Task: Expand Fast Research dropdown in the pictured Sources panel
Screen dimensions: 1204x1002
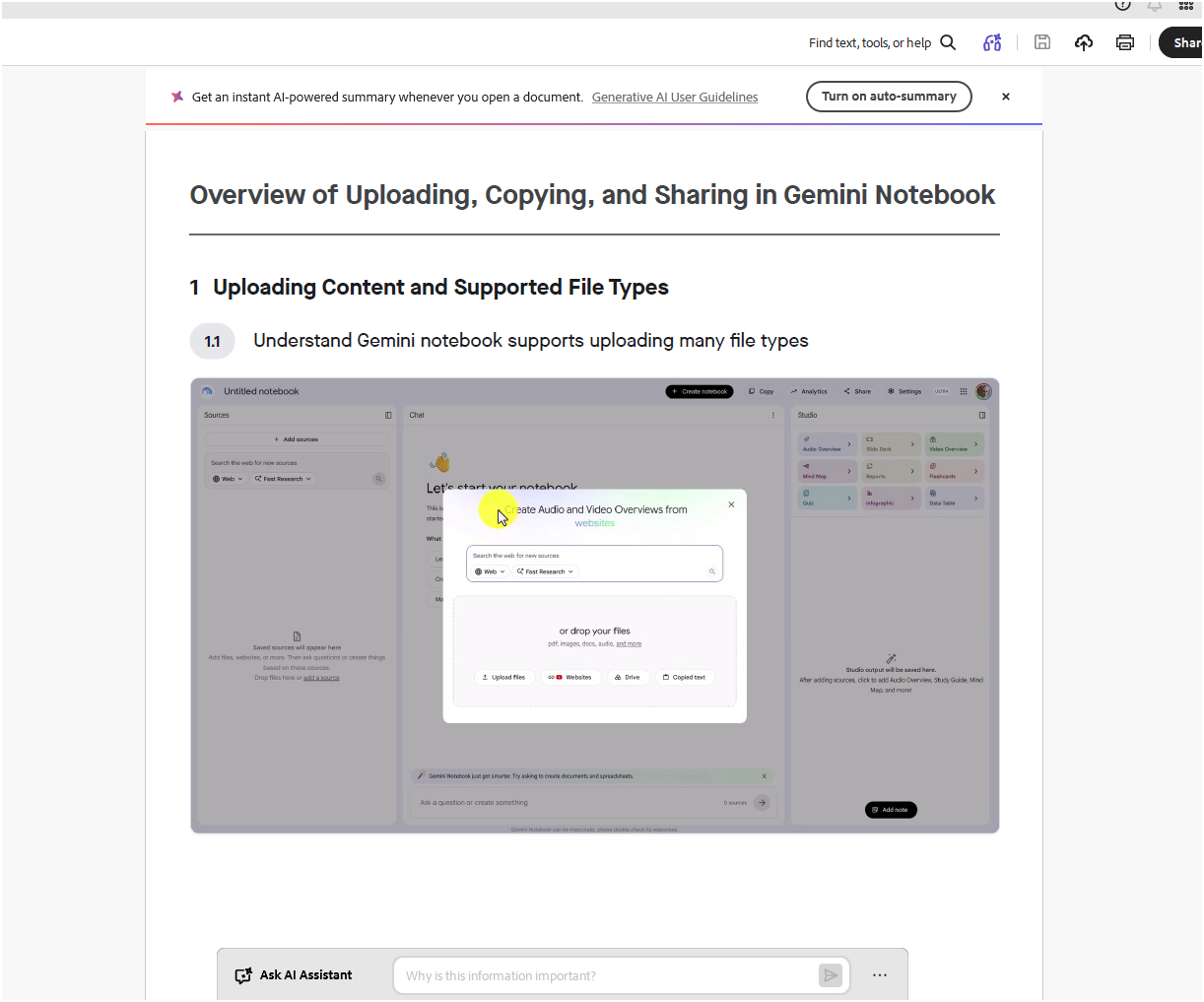Action: (283, 479)
